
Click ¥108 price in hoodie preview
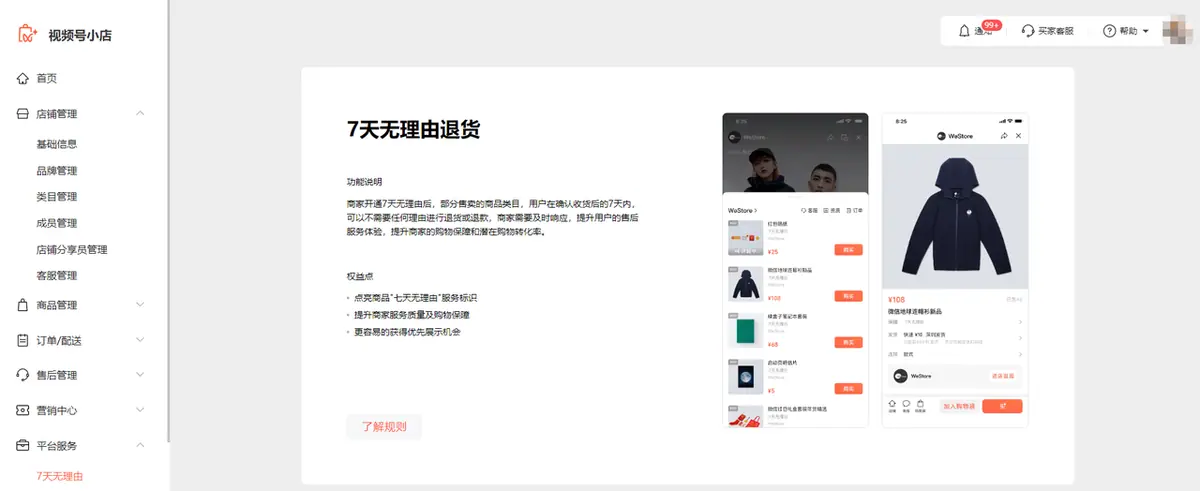point(896,298)
